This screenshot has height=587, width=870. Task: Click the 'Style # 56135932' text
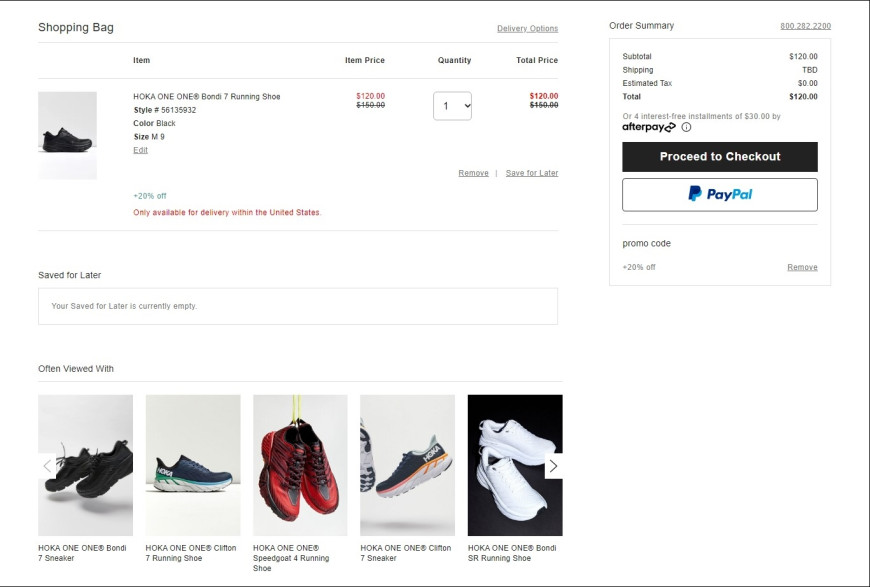[165, 110]
